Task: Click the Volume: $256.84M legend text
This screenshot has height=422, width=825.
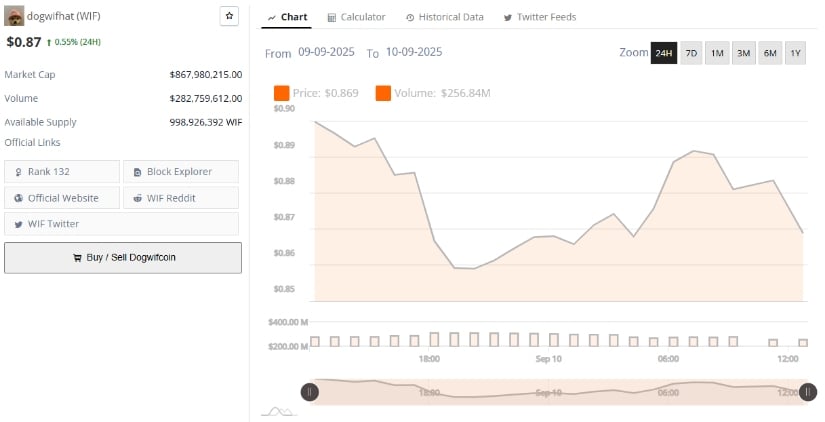Action: [442, 93]
